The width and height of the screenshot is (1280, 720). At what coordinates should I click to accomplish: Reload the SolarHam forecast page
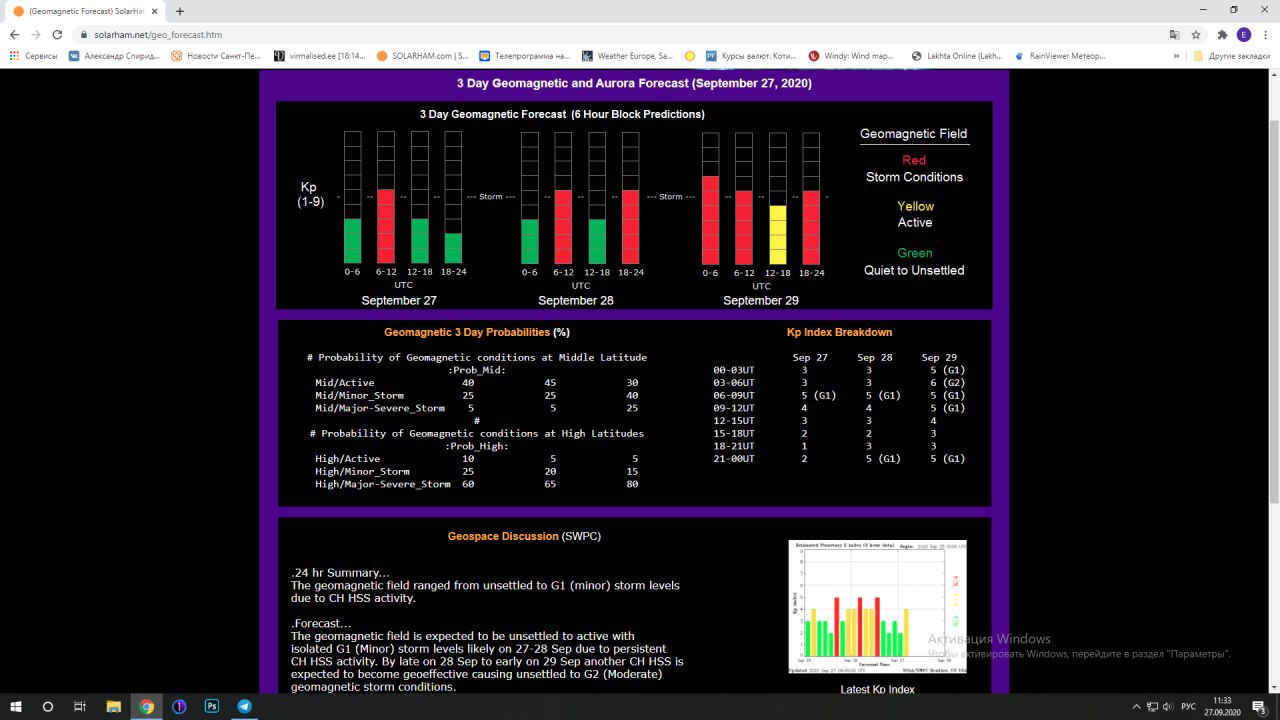59,34
